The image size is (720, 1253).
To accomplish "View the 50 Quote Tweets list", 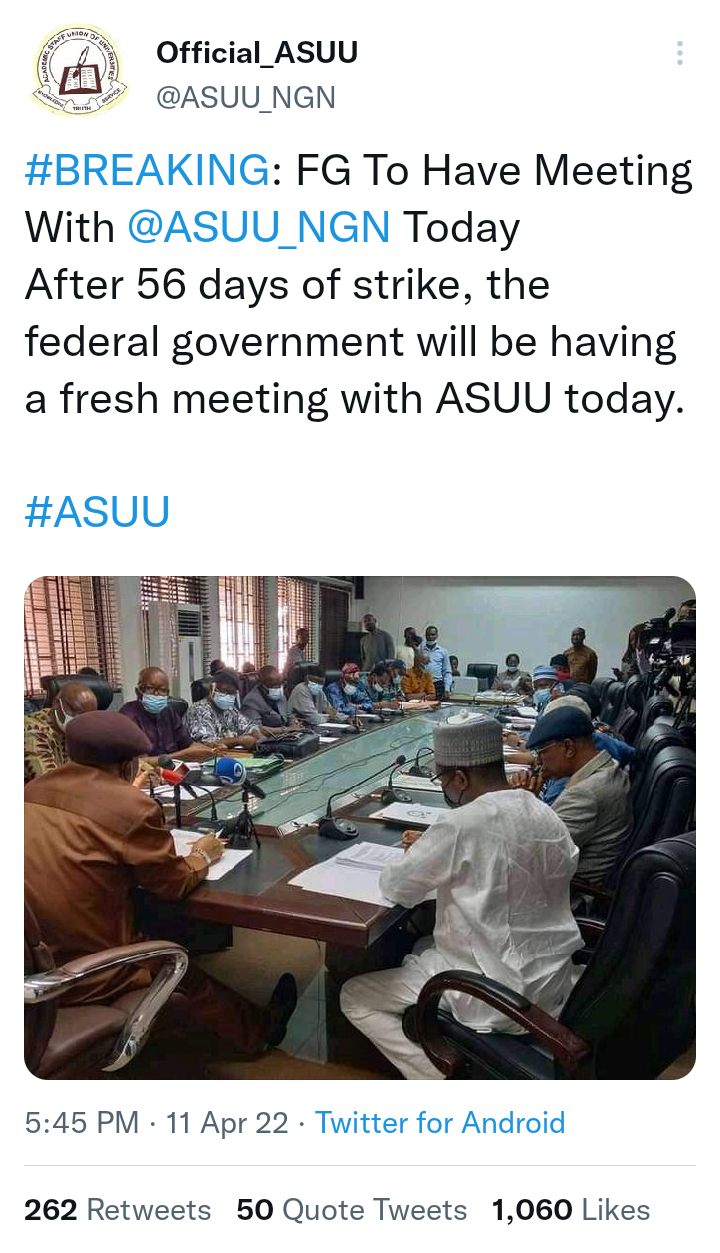I will (352, 1210).
